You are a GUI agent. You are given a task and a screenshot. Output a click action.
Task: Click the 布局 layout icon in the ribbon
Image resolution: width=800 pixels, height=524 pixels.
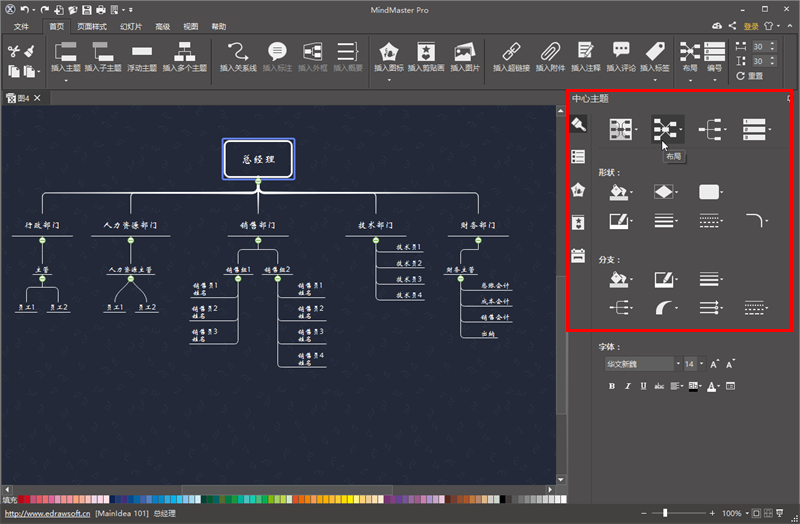(x=689, y=52)
